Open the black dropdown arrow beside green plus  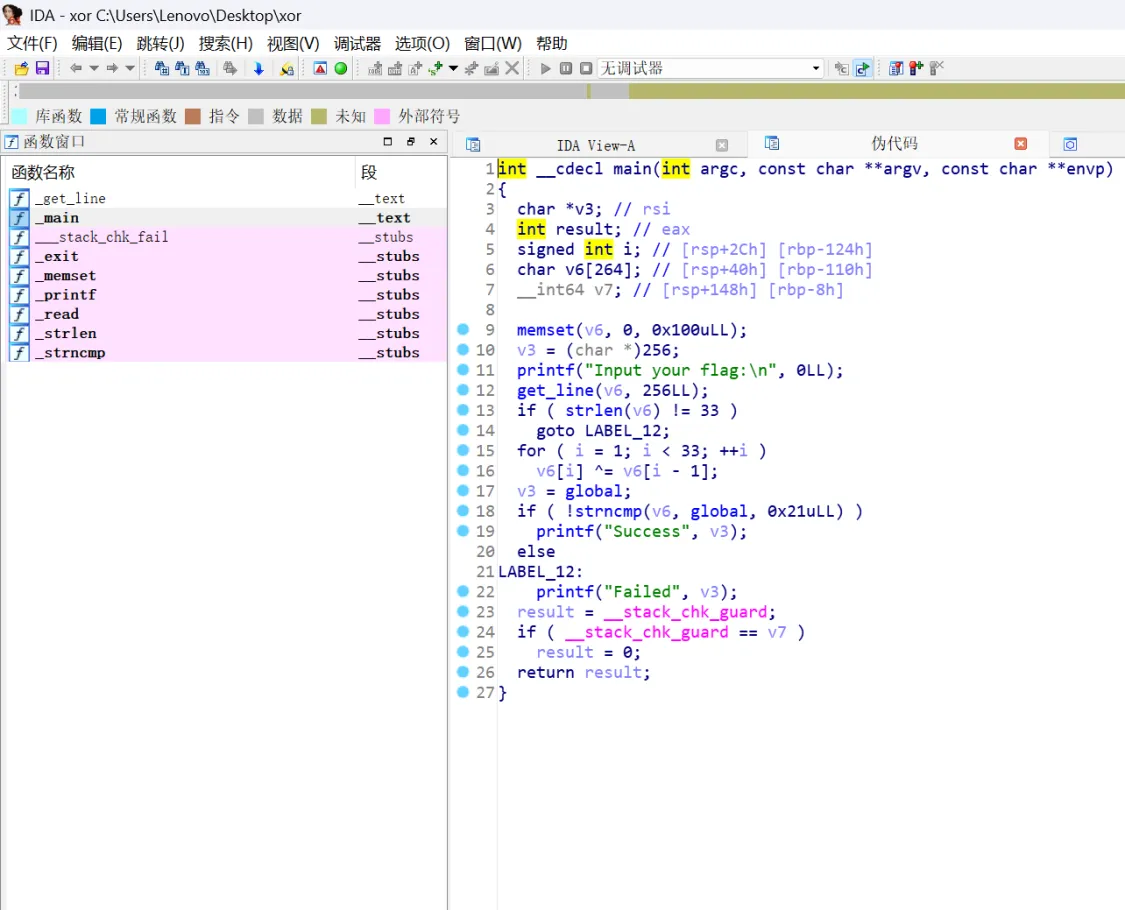[453, 68]
